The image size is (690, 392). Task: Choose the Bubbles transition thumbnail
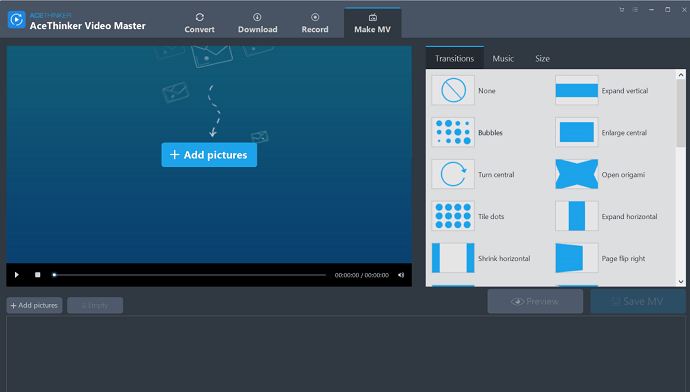[453, 132]
